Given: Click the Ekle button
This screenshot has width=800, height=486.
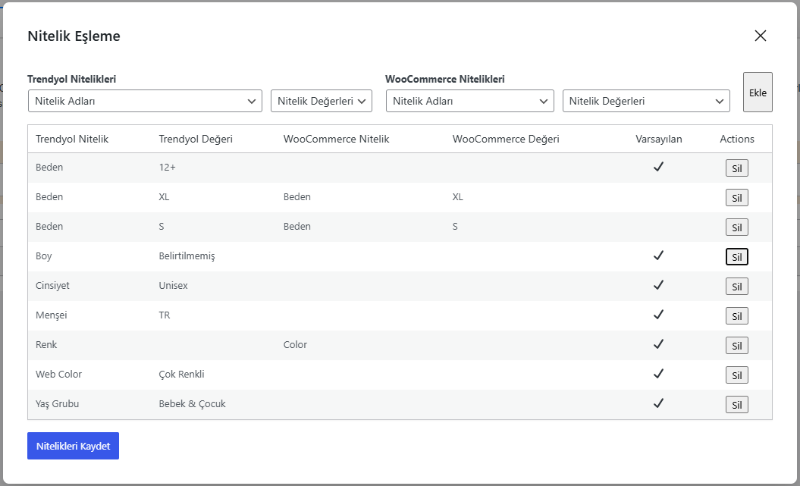Looking at the screenshot, I should [758, 92].
